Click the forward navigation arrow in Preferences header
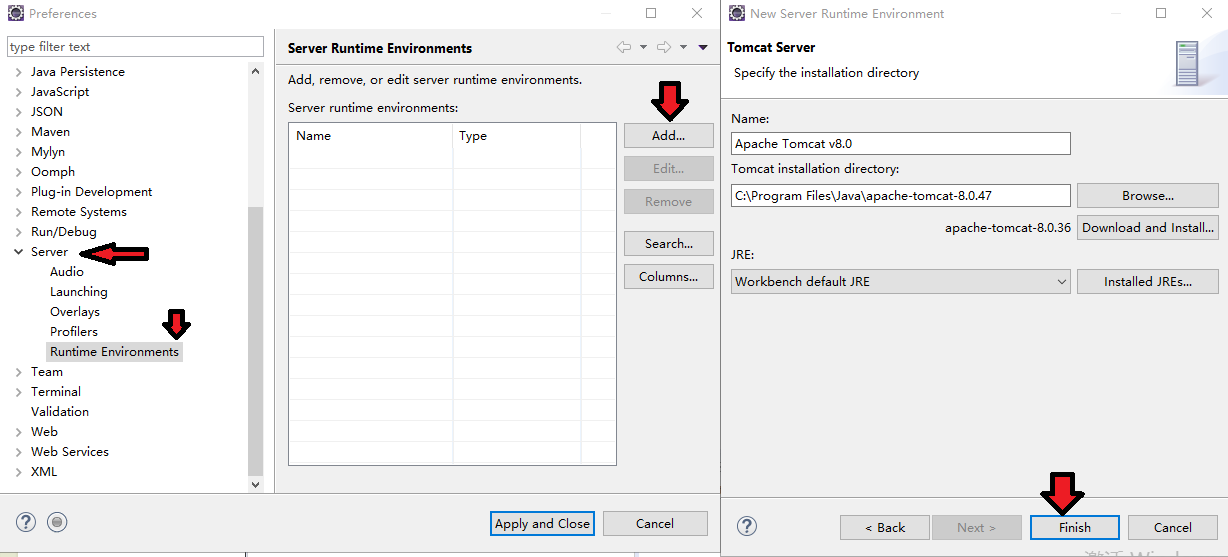Viewport: 1228px width, 557px height. (664, 47)
